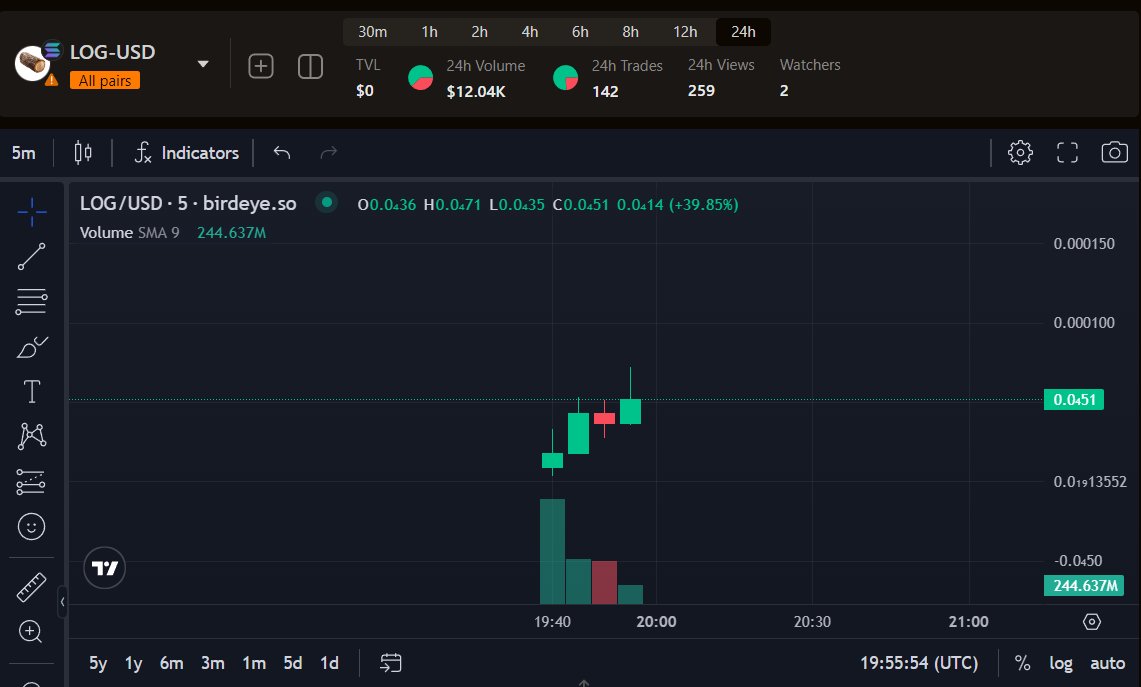Screen dimensions: 1141x687
Task: Open the Fibonacci retracement tool
Action: (30, 301)
